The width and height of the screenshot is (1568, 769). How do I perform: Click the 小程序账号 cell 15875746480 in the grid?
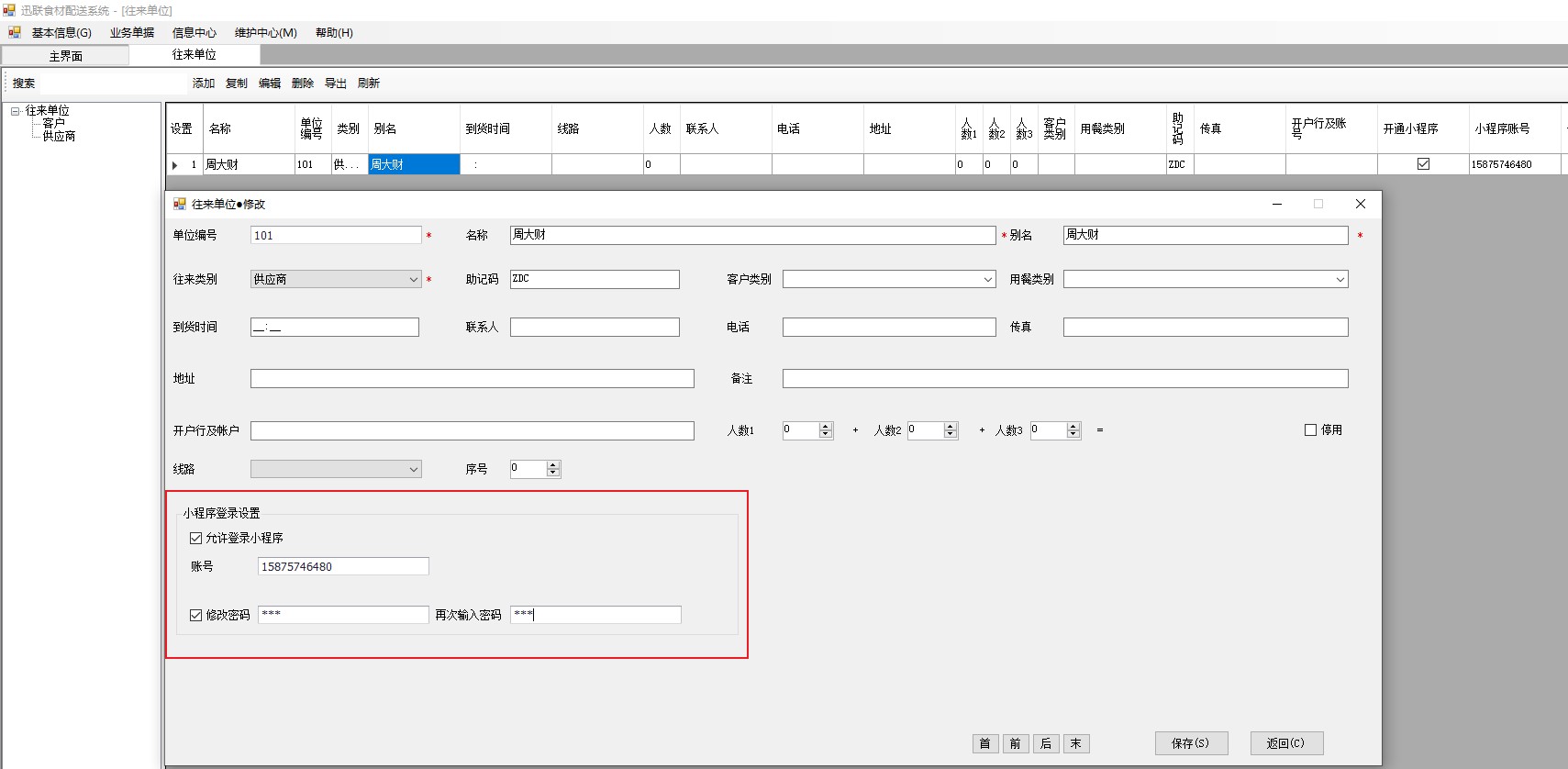(1515, 164)
